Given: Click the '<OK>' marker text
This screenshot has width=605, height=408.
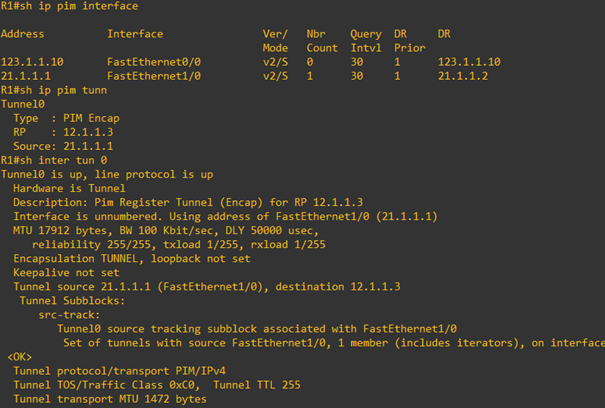Looking at the screenshot, I should [x=19, y=357].
